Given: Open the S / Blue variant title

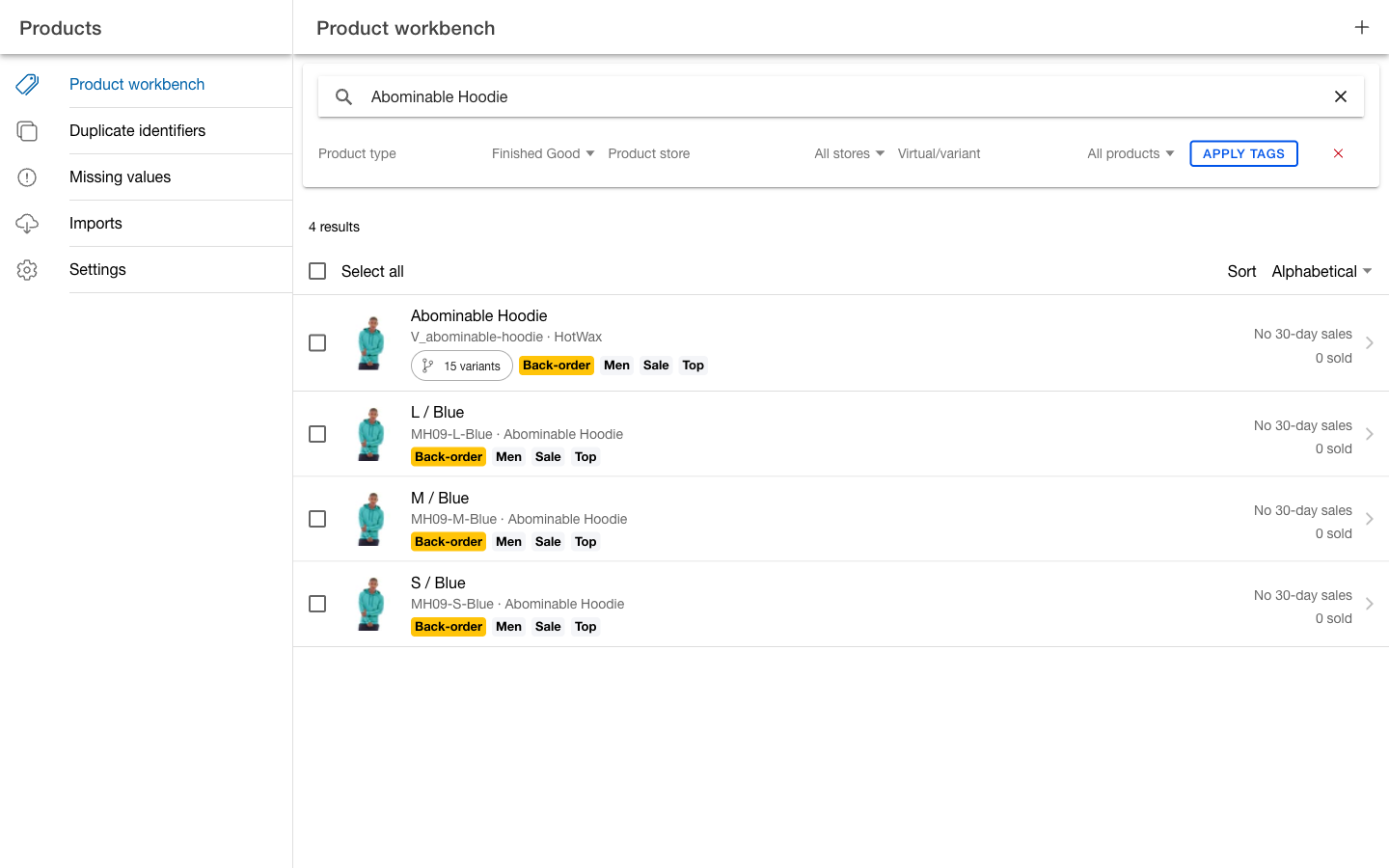Looking at the screenshot, I should (x=438, y=583).
